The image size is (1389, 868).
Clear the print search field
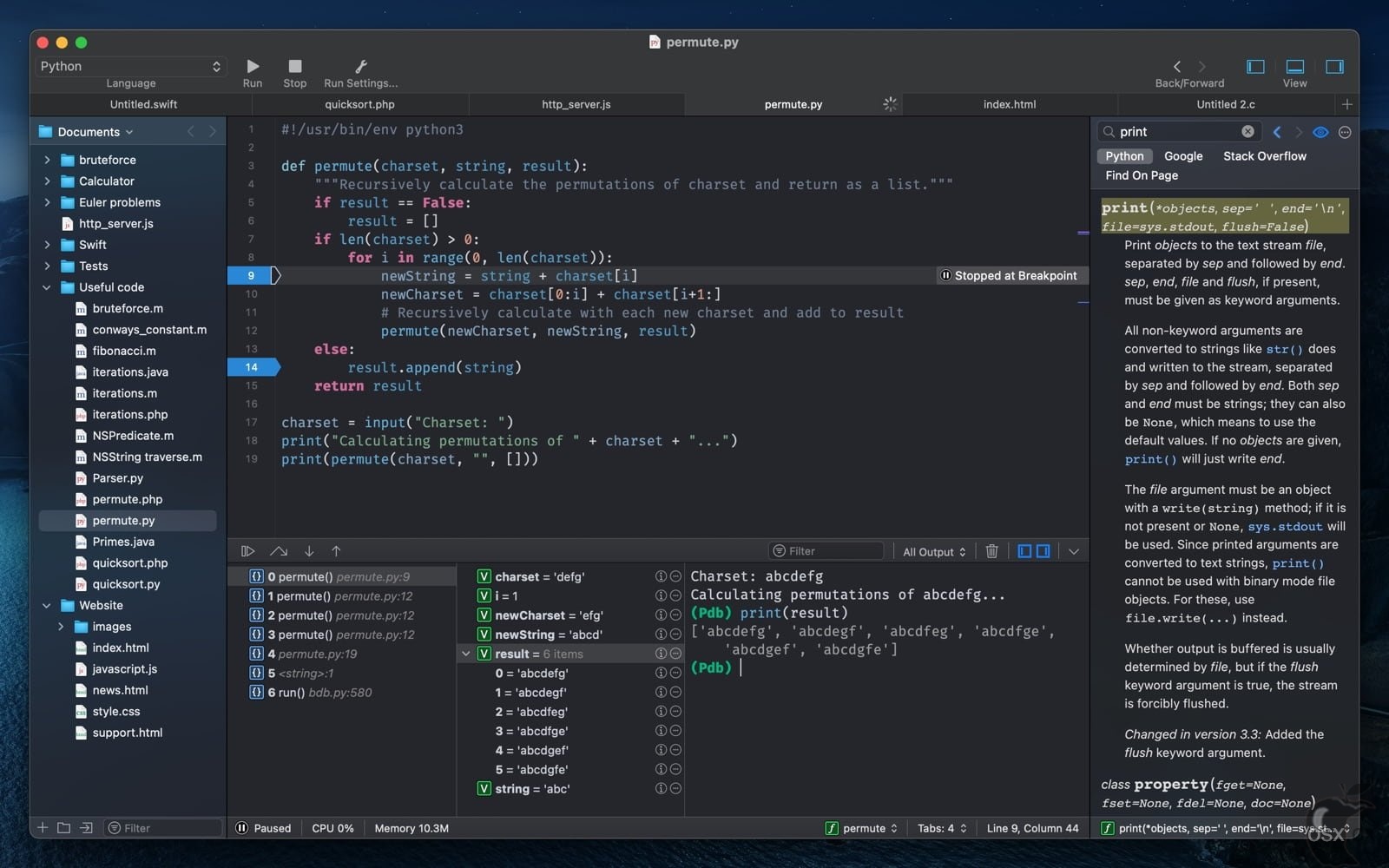[x=1247, y=132]
